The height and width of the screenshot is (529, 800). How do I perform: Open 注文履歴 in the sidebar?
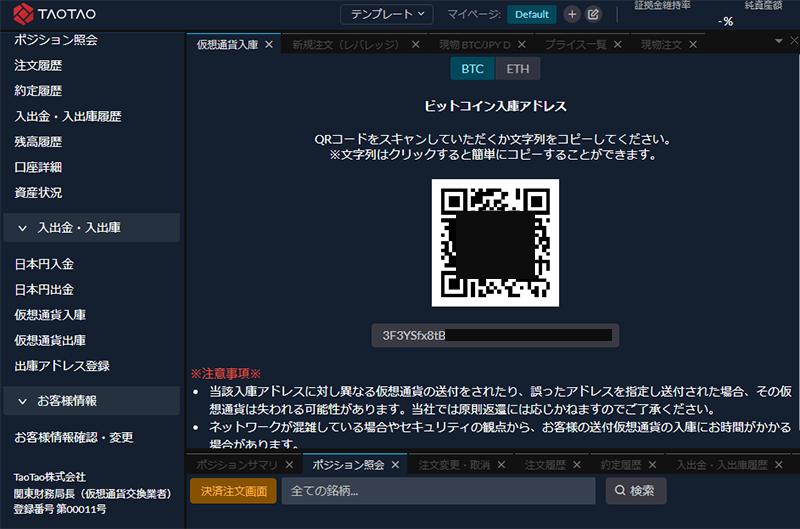point(38,65)
